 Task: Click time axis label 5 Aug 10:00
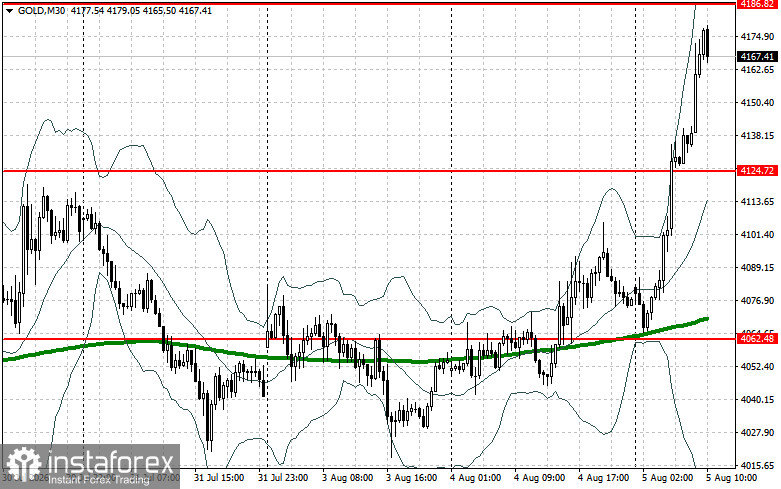(x=732, y=478)
